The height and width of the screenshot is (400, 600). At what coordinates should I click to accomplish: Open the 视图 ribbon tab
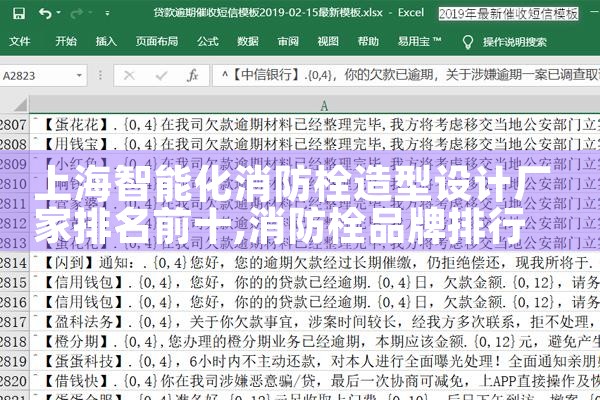tap(328, 41)
